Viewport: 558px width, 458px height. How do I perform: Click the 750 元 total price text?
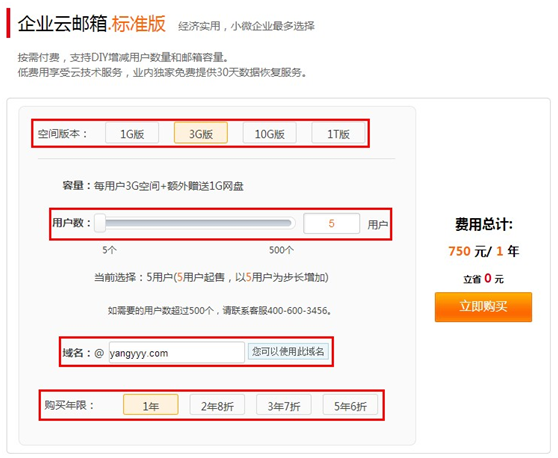469,251
